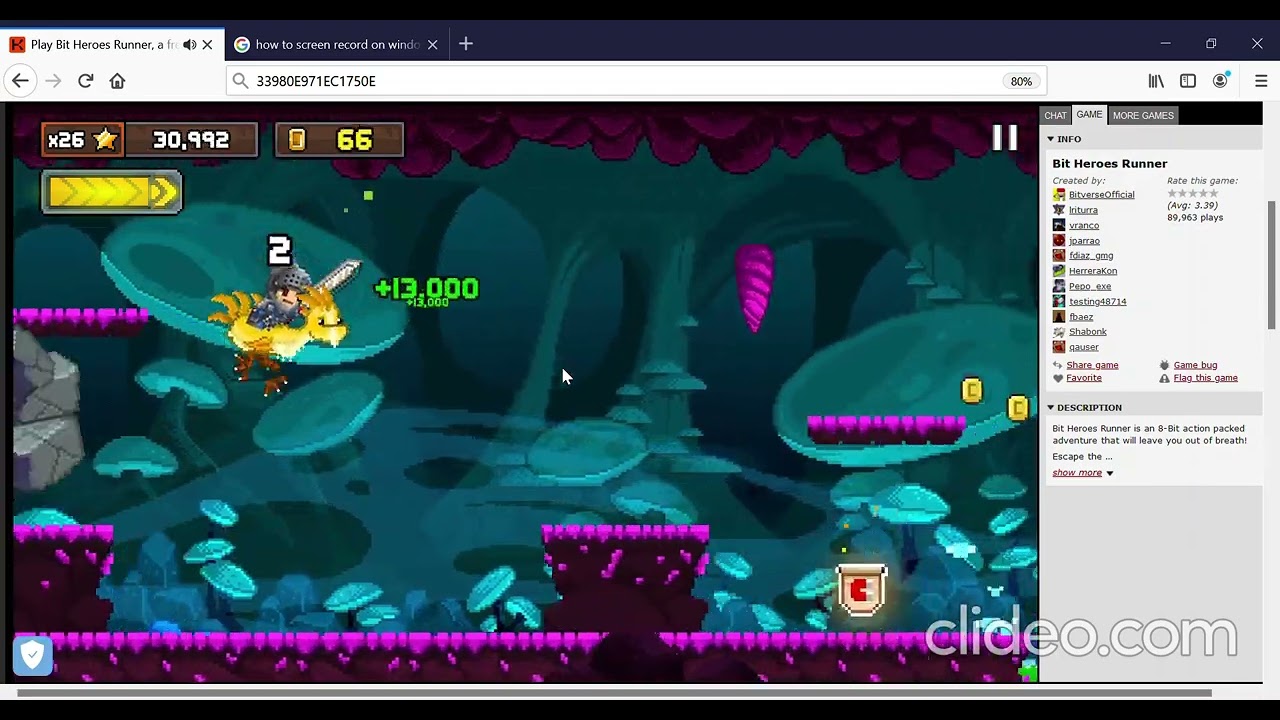Open testing48714 creator profile link
Image resolution: width=1280 pixels, height=720 pixels.
[x=1097, y=301]
